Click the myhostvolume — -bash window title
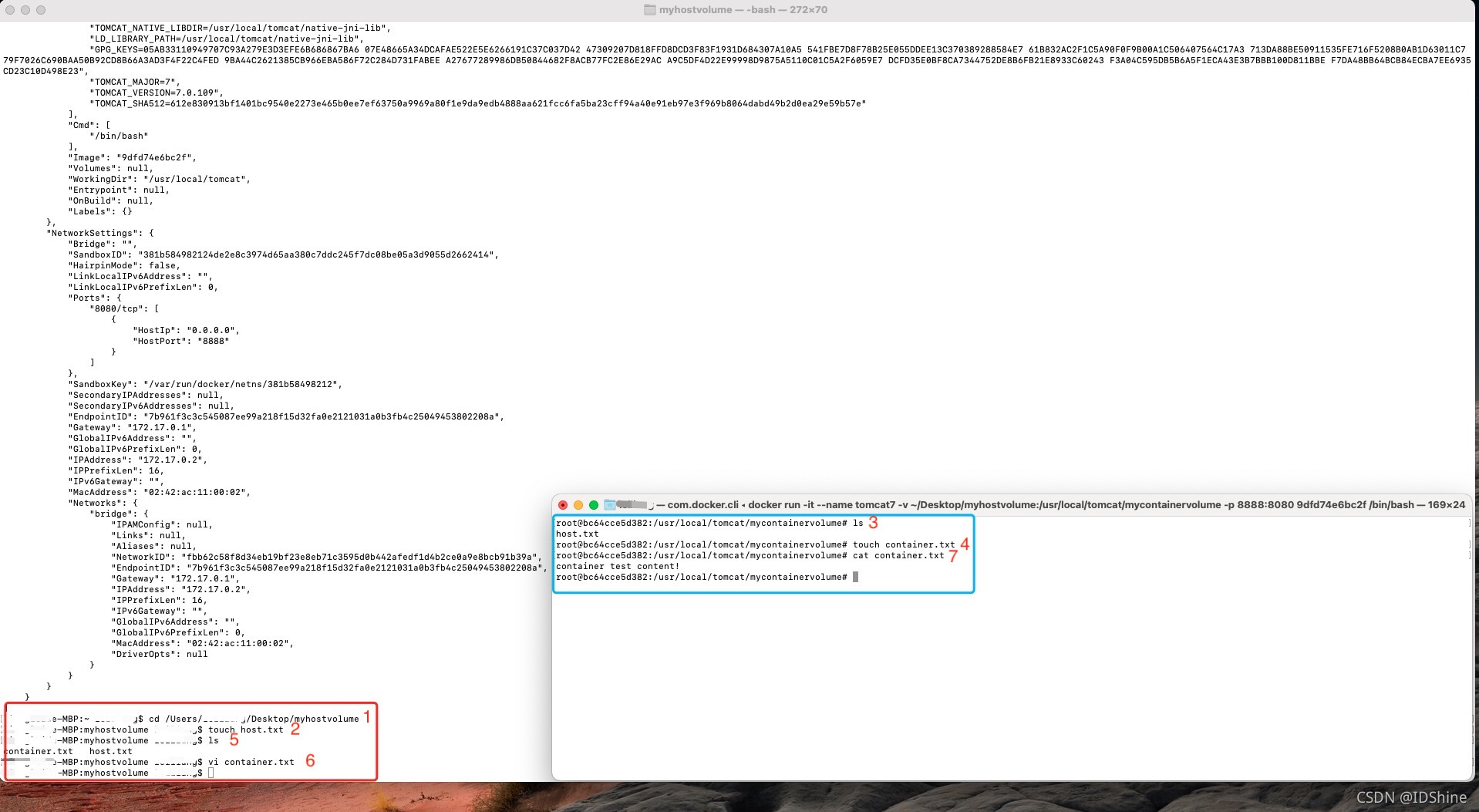 tap(743, 10)
